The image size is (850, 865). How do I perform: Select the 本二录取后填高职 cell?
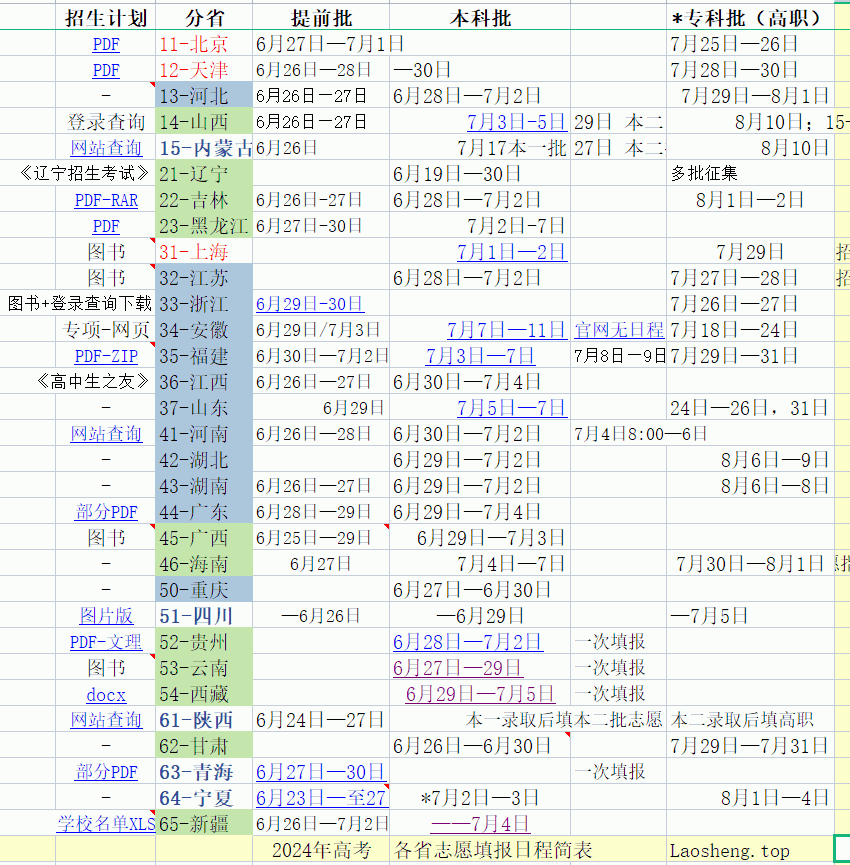tap(750, 720)
